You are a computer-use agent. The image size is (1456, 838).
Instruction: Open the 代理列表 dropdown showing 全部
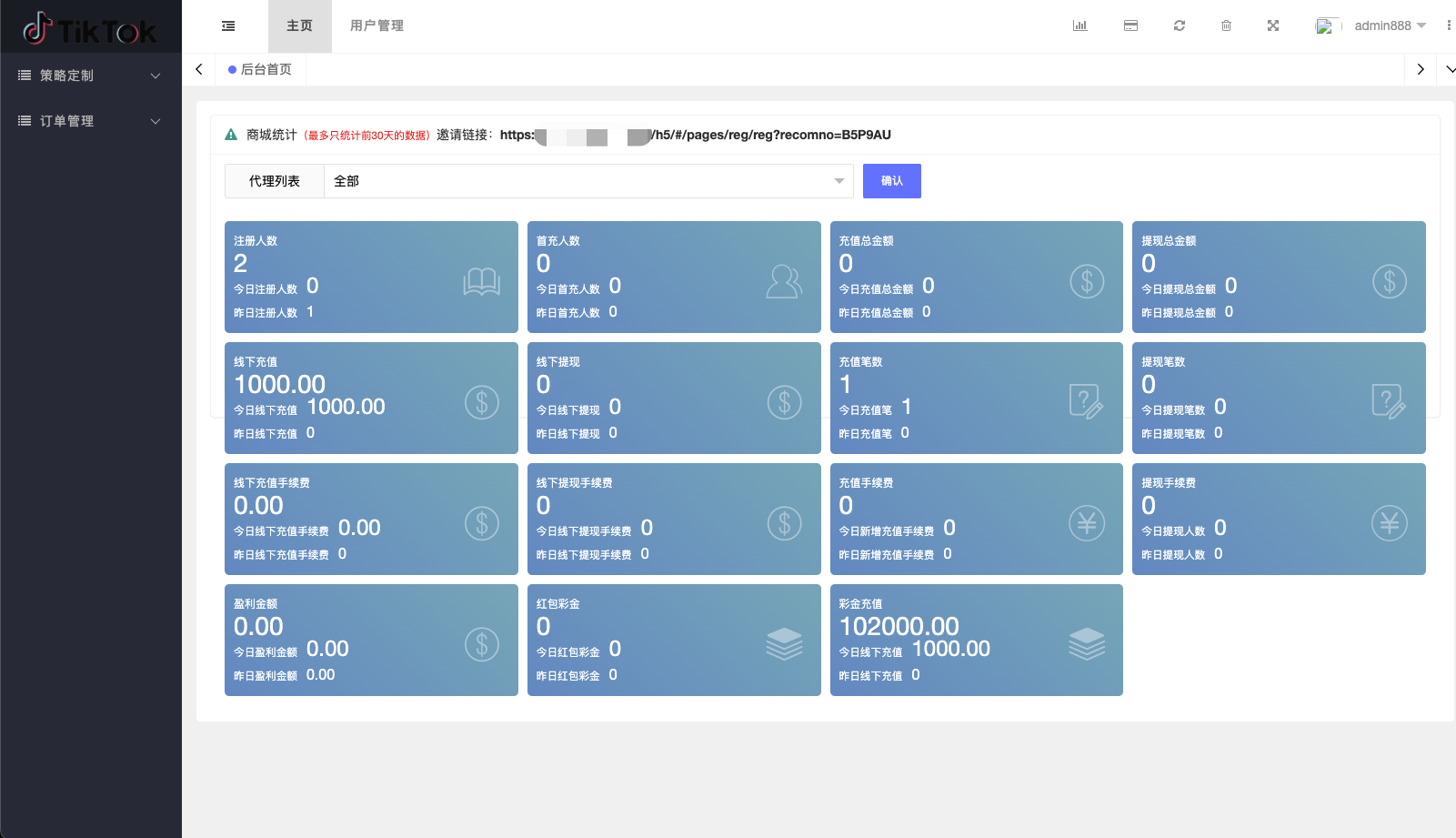pos(587,181)
